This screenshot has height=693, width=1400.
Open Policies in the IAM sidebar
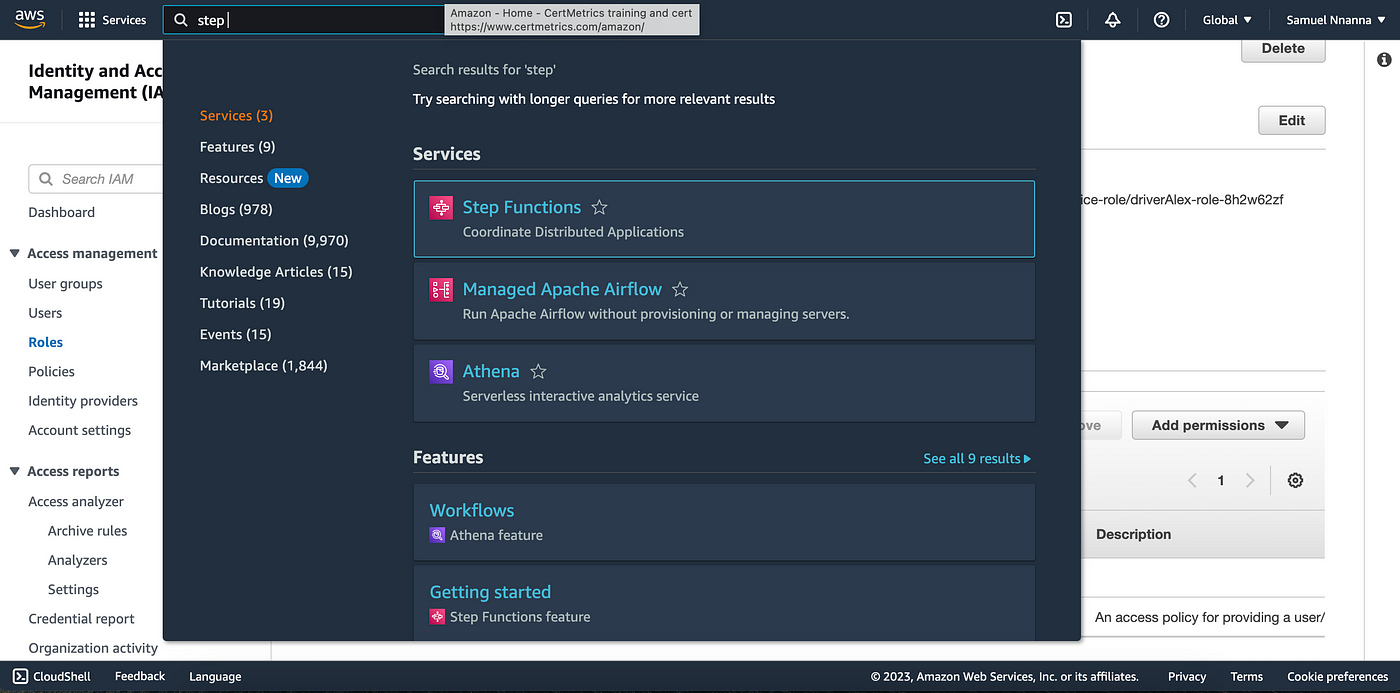51,371
